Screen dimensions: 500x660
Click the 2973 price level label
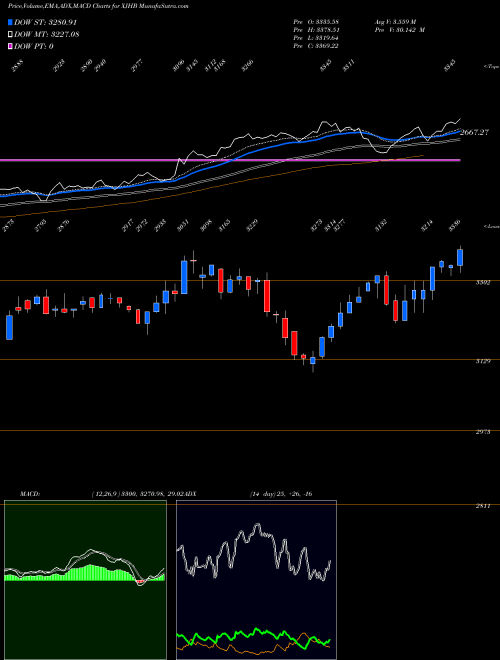pyautogui.click(x=483, y=432)
